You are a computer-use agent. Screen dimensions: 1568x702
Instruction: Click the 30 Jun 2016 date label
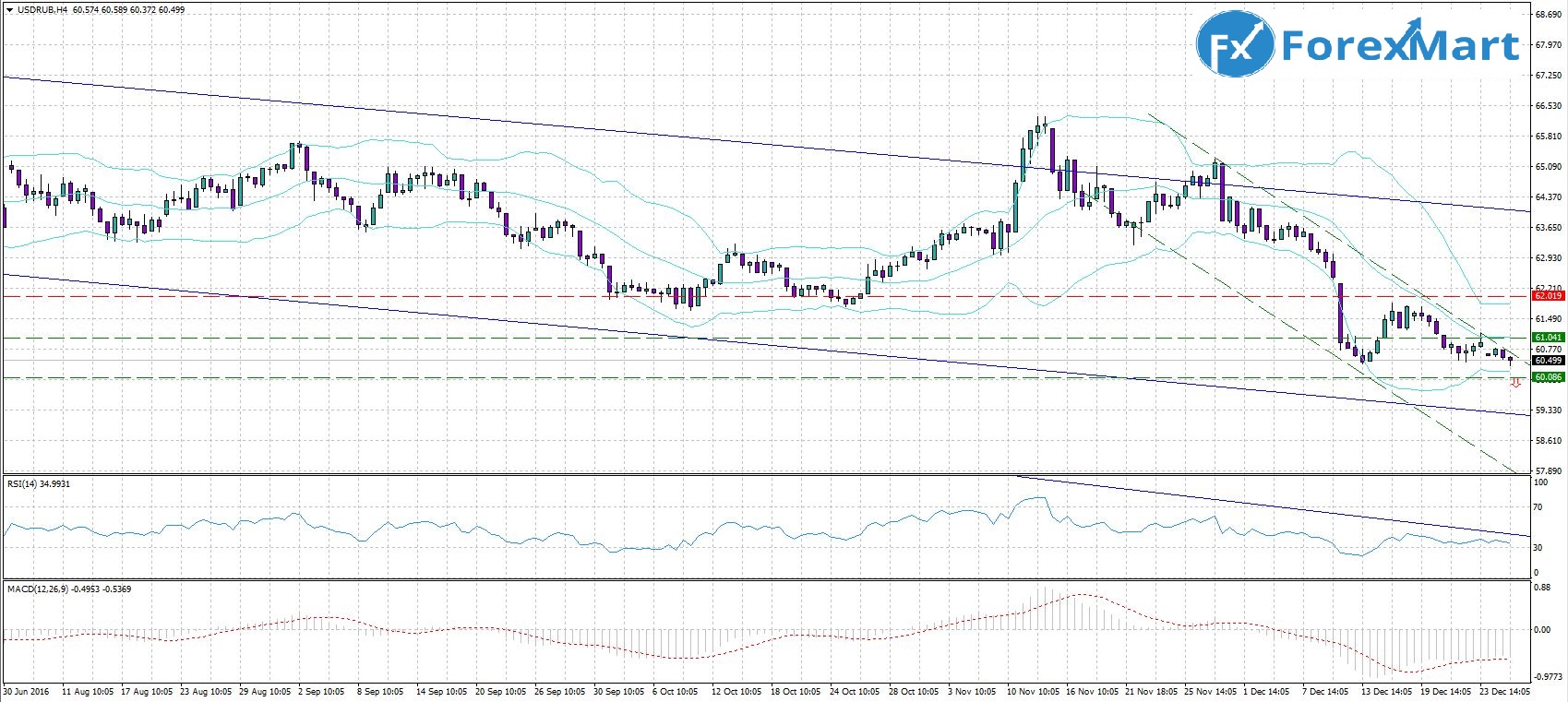click(x=25, y=691)
